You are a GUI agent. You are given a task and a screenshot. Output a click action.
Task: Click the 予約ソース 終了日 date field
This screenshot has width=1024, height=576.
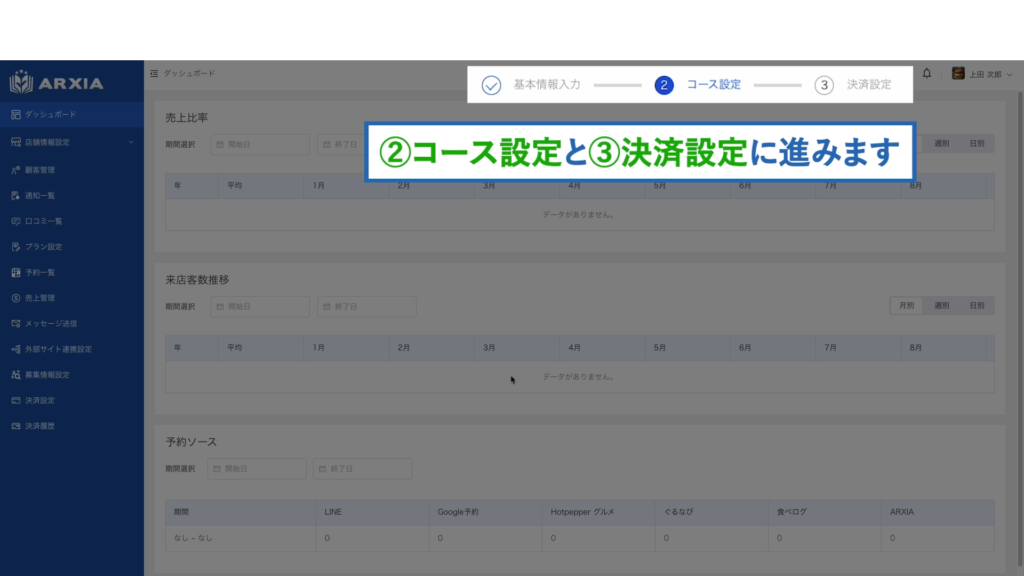(362, 468)
